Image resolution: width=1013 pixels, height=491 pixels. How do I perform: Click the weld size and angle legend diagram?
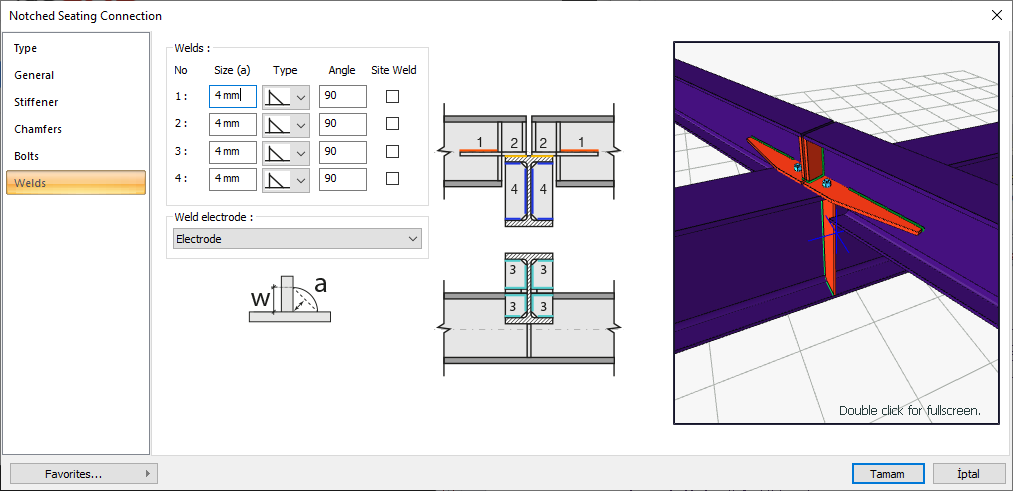coord(289,298)
